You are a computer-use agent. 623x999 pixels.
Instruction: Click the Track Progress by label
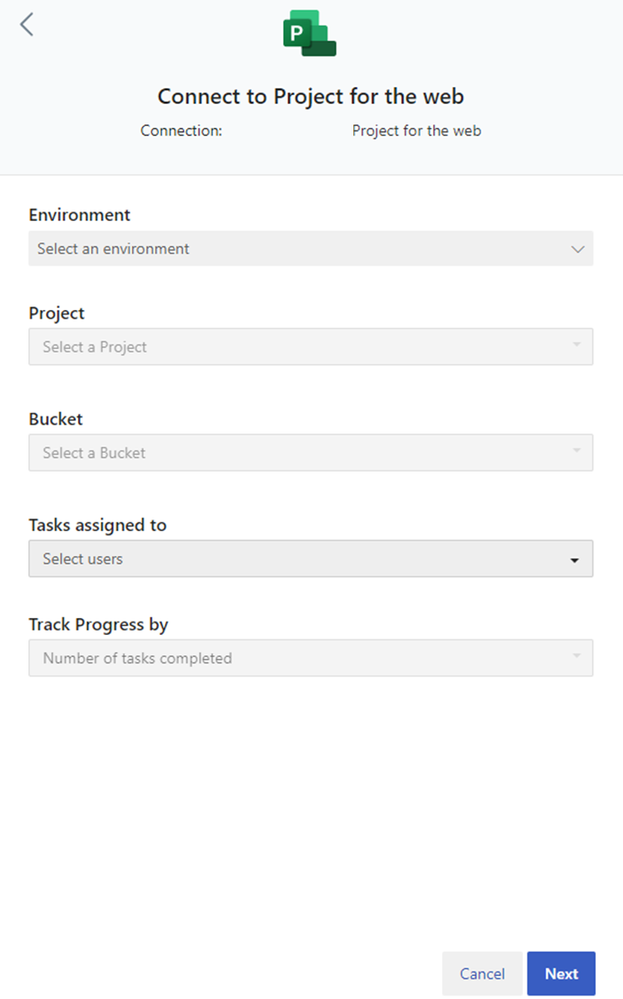point(98,624)
